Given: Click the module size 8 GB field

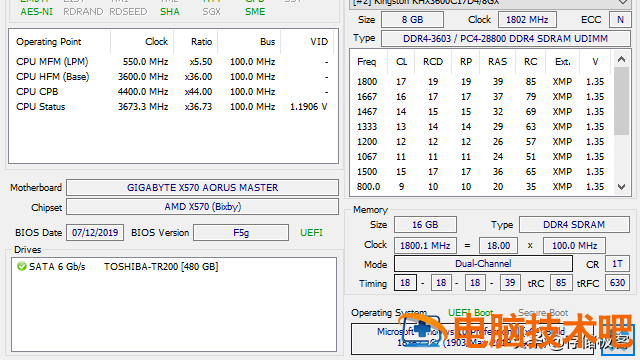Looking at the screenshot, I should click(412, 20).
